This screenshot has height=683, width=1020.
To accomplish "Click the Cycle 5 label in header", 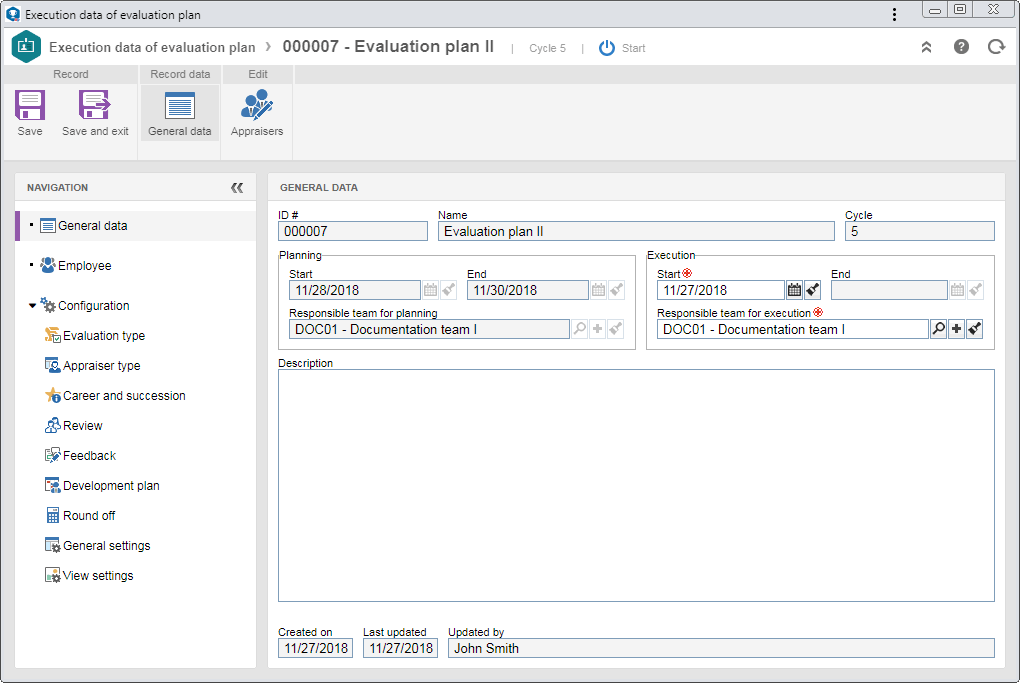I will (547, 48).
